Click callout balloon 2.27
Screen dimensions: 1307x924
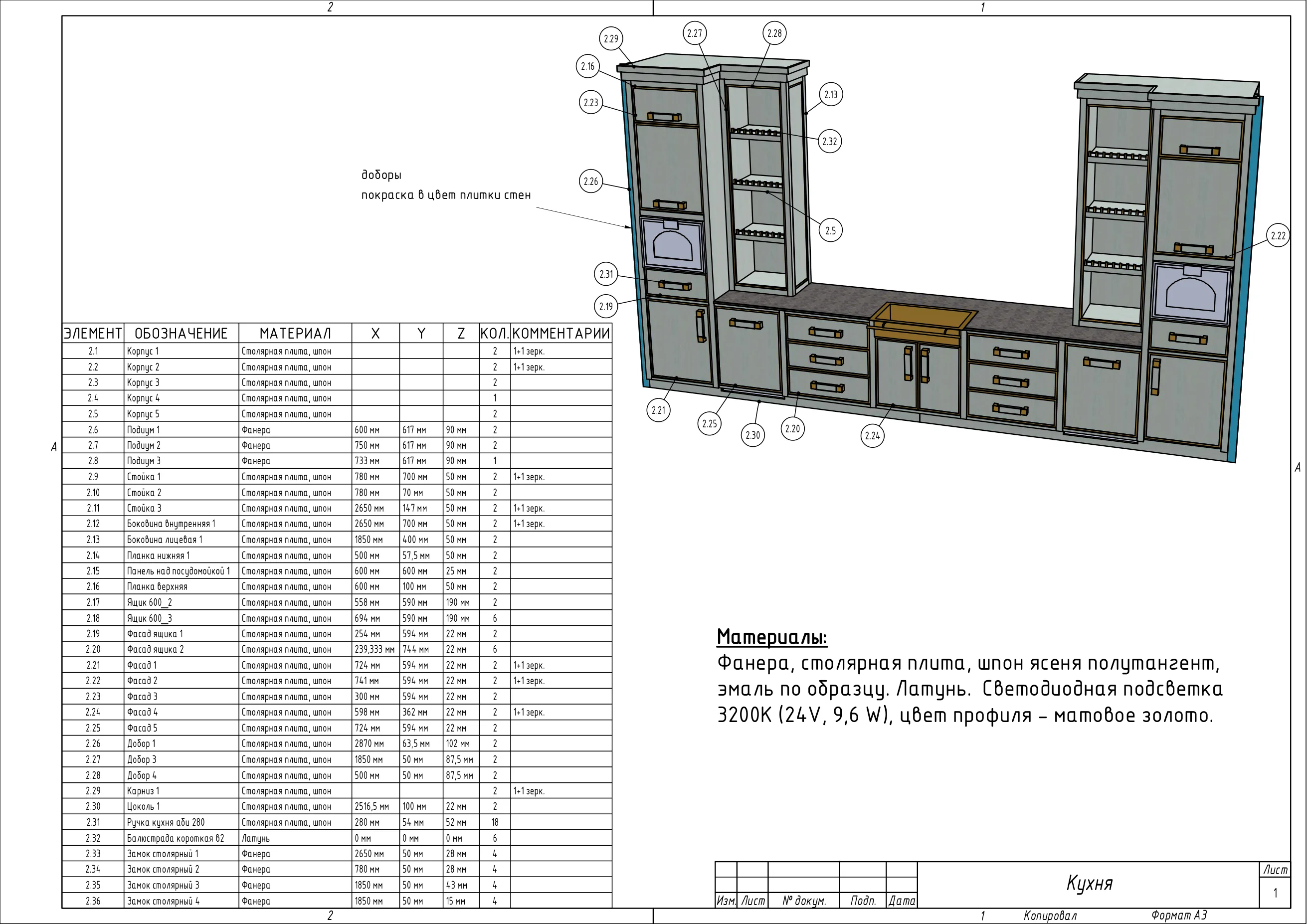point(695,33)
